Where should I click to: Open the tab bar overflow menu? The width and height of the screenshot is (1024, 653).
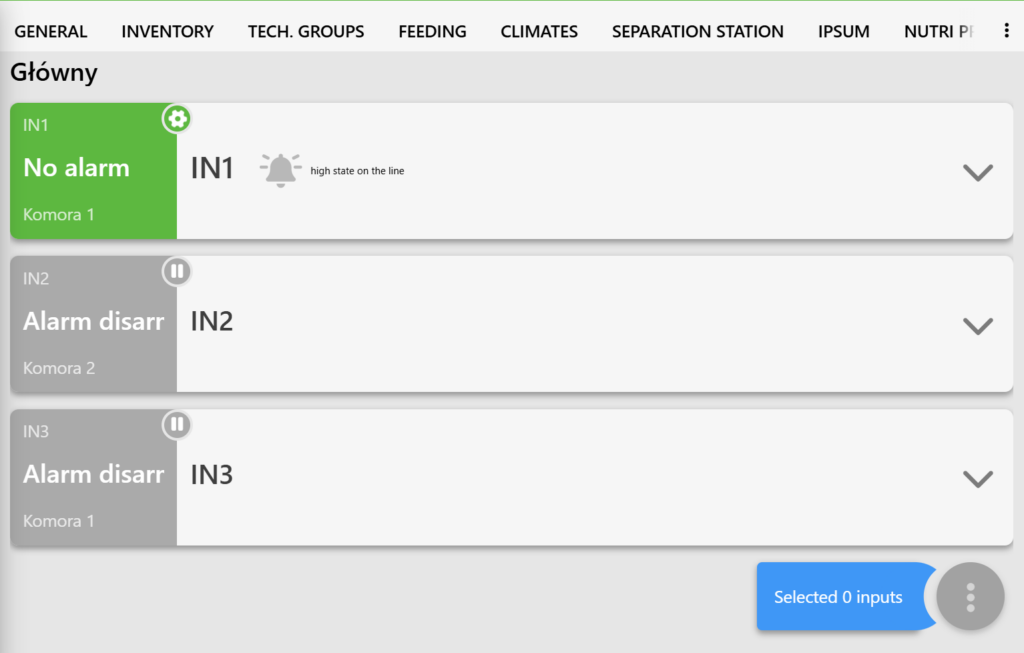click(1006, 30)
